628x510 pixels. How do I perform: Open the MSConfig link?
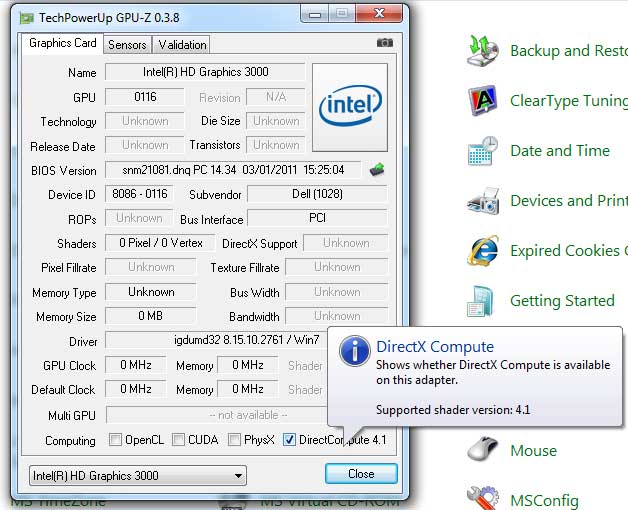[545, 501]
